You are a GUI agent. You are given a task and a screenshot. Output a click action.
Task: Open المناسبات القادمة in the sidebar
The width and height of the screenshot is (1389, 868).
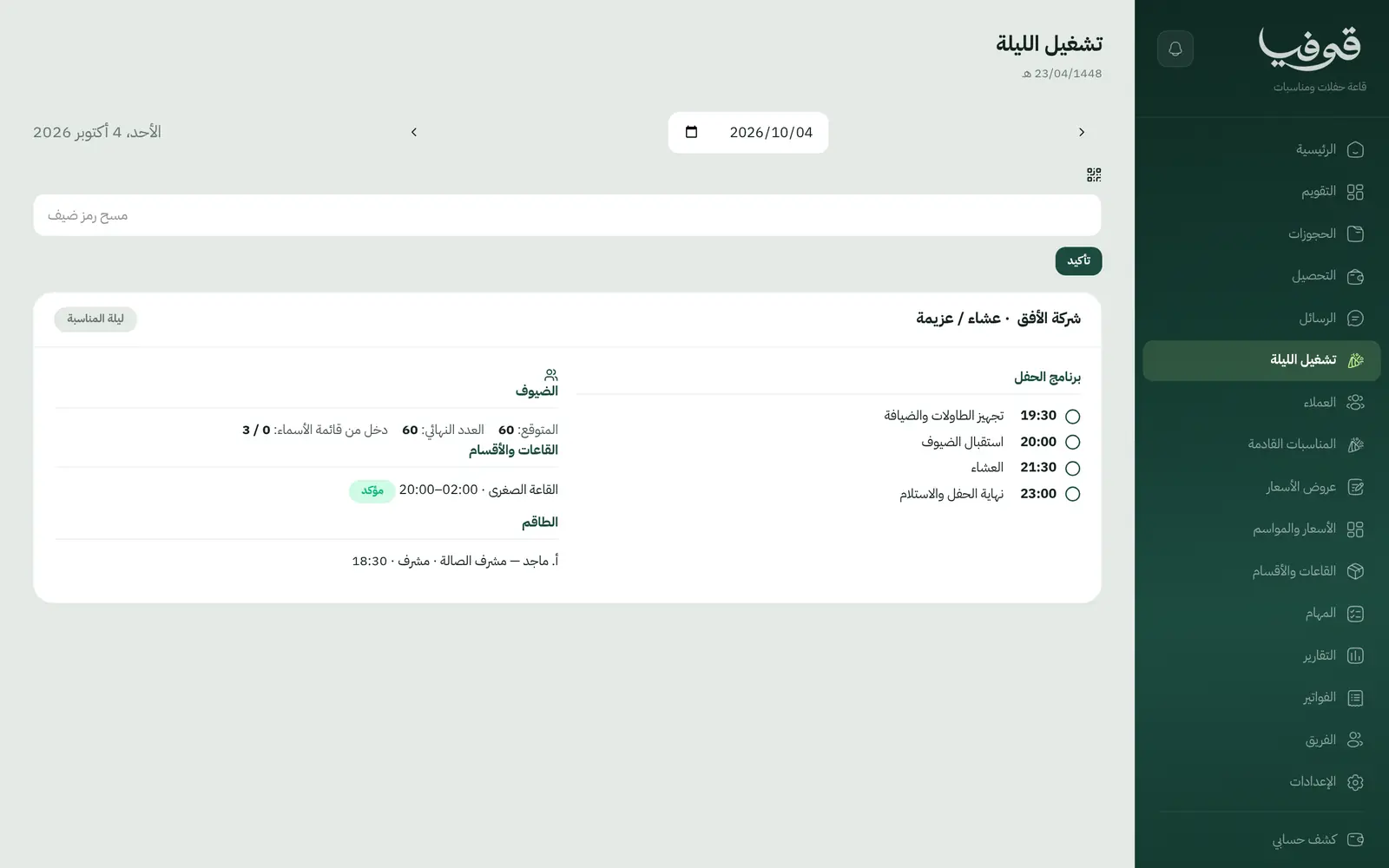pyautogui.click(x=1261, y=444)
